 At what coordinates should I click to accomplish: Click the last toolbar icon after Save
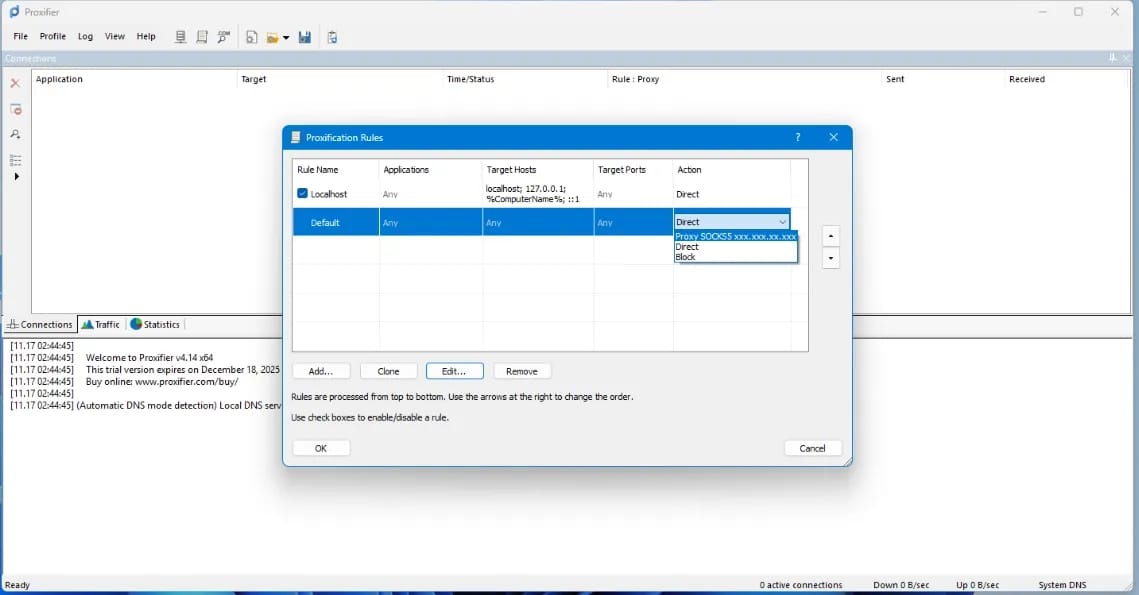pyautogui.click(x=332, y=37)
